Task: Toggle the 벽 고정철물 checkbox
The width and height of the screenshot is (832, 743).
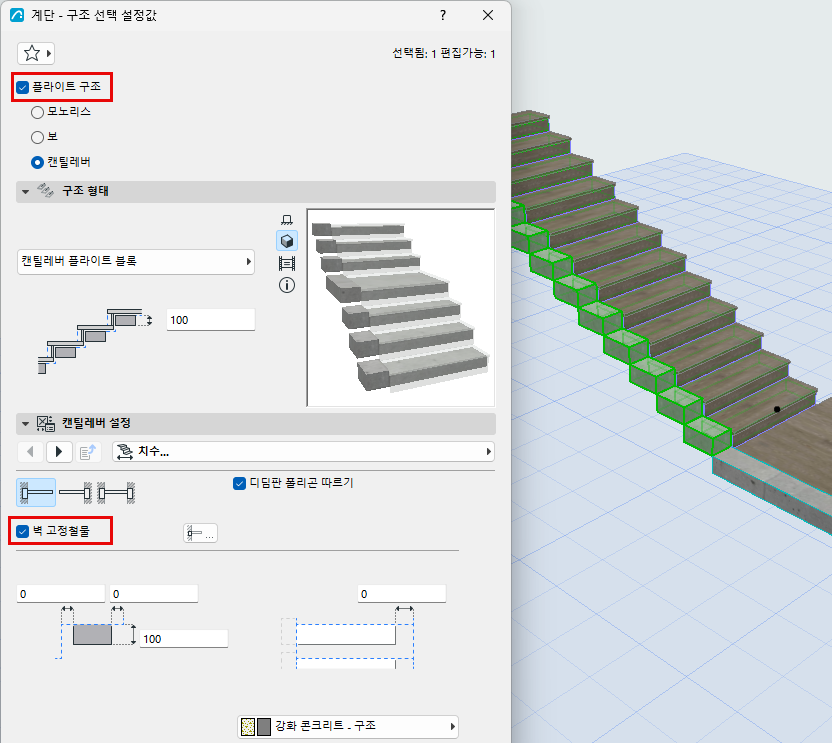Action: (x=22, y=531)
